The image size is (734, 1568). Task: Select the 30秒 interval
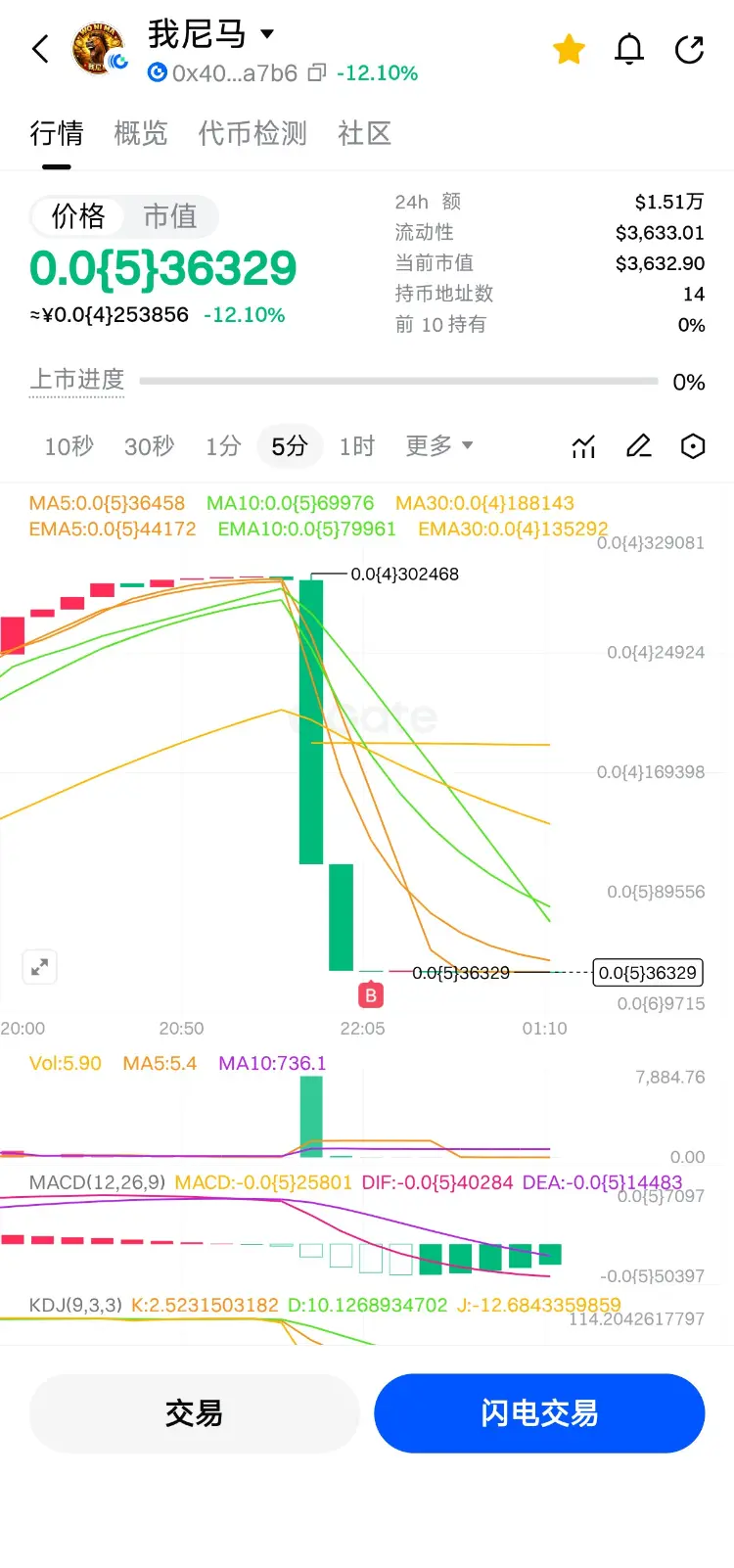[x=149, y=446]
